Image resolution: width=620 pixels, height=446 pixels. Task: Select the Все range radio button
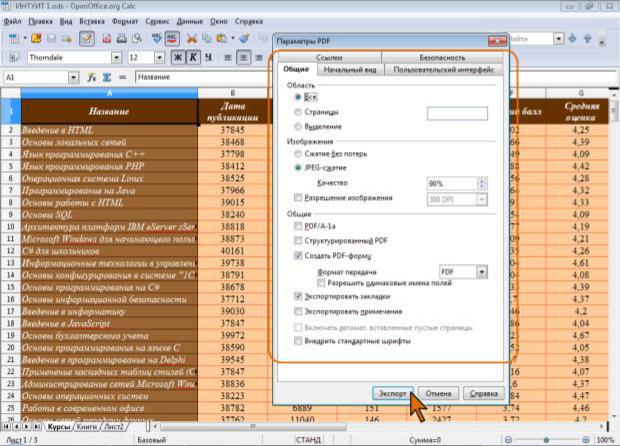pos(298,97)
